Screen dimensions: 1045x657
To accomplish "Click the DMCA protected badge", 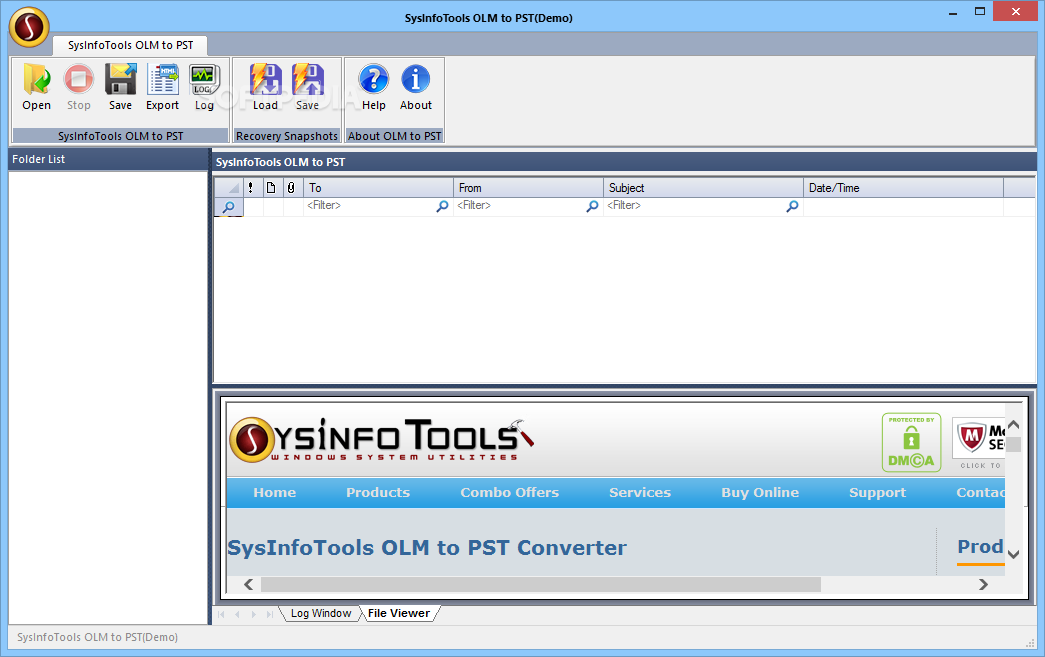I will click(x=911, y=442).
